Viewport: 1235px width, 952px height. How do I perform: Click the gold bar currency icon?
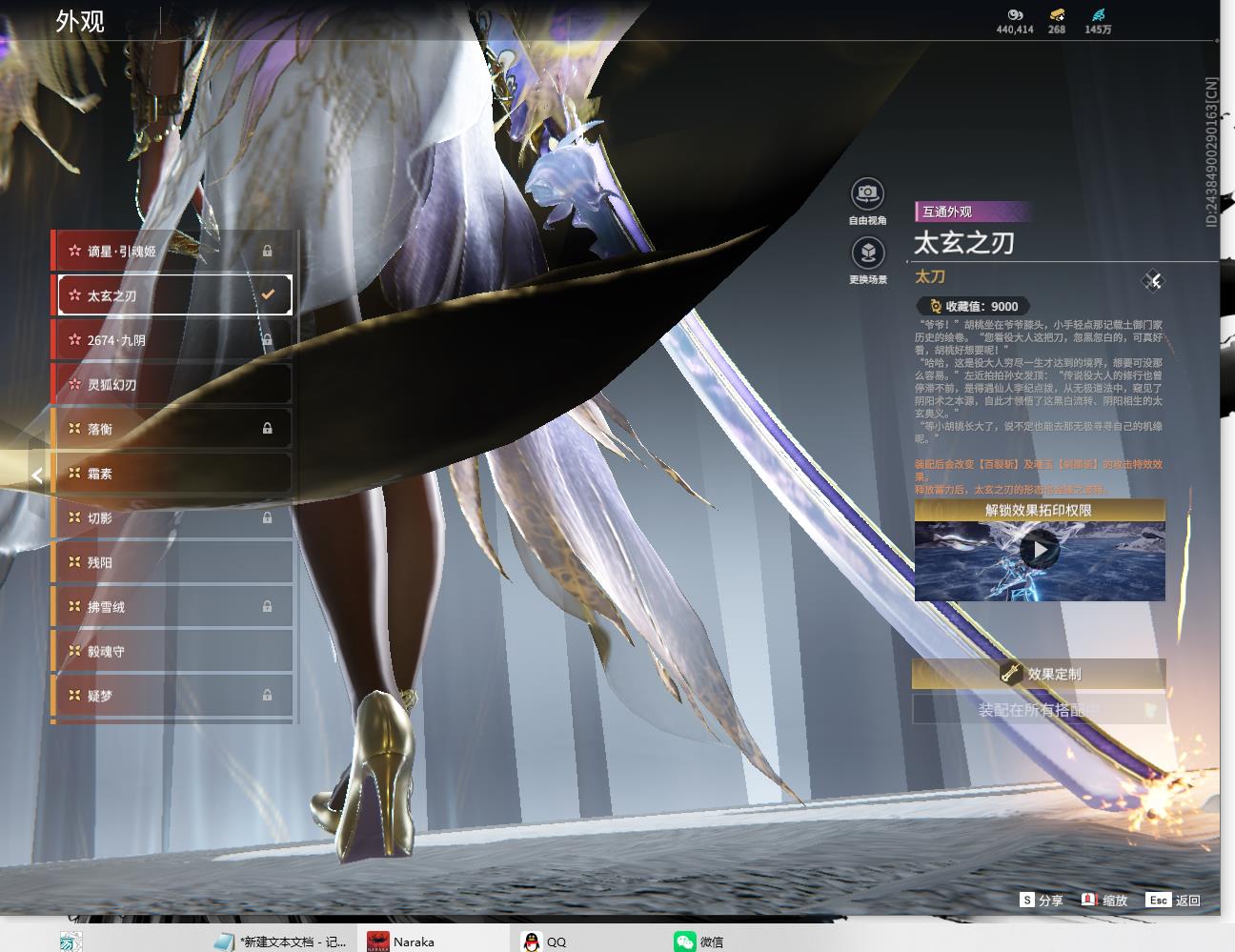(1057, 14)
